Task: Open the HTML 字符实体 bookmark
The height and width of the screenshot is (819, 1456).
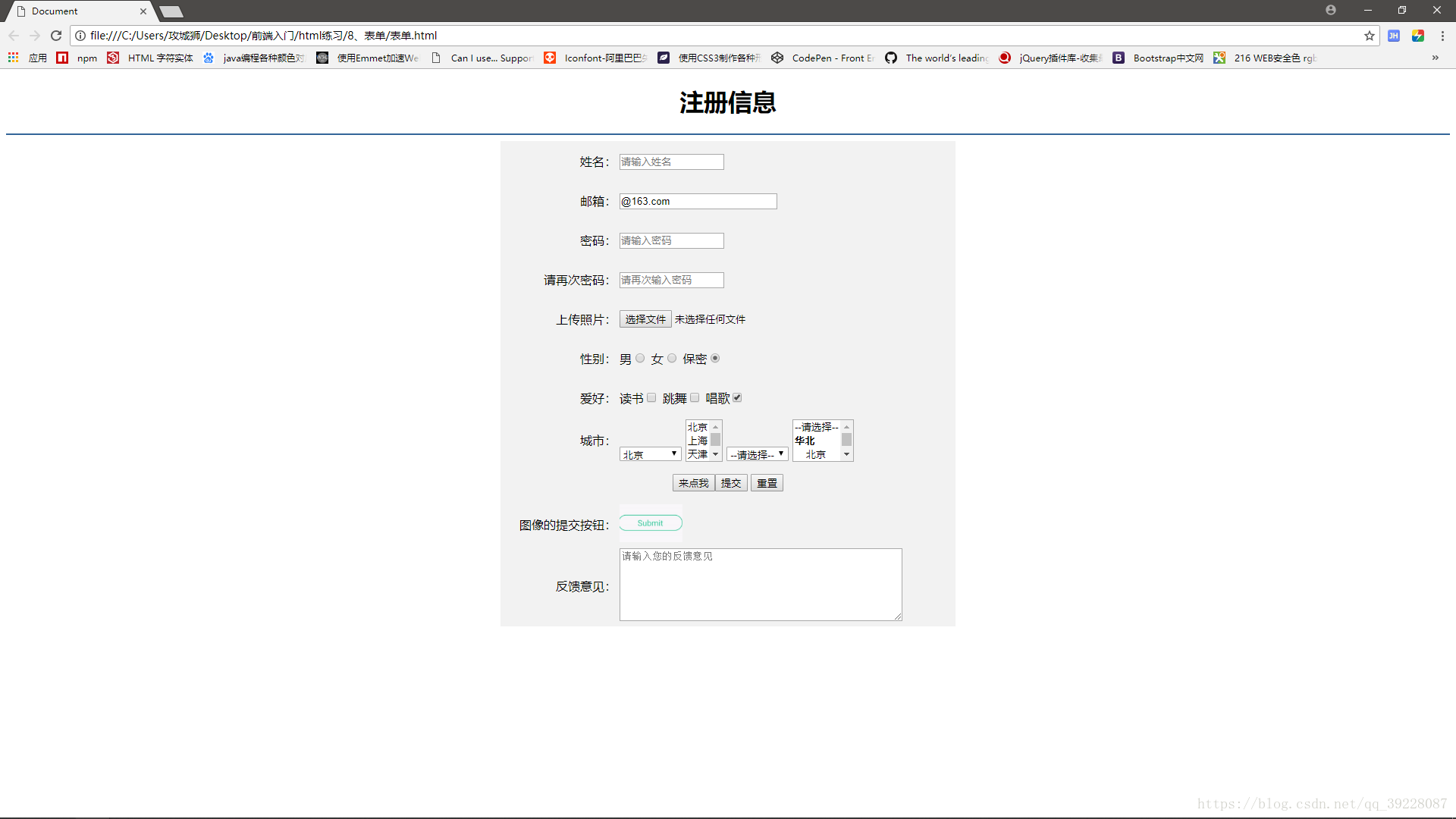Action: coord(150,58)
